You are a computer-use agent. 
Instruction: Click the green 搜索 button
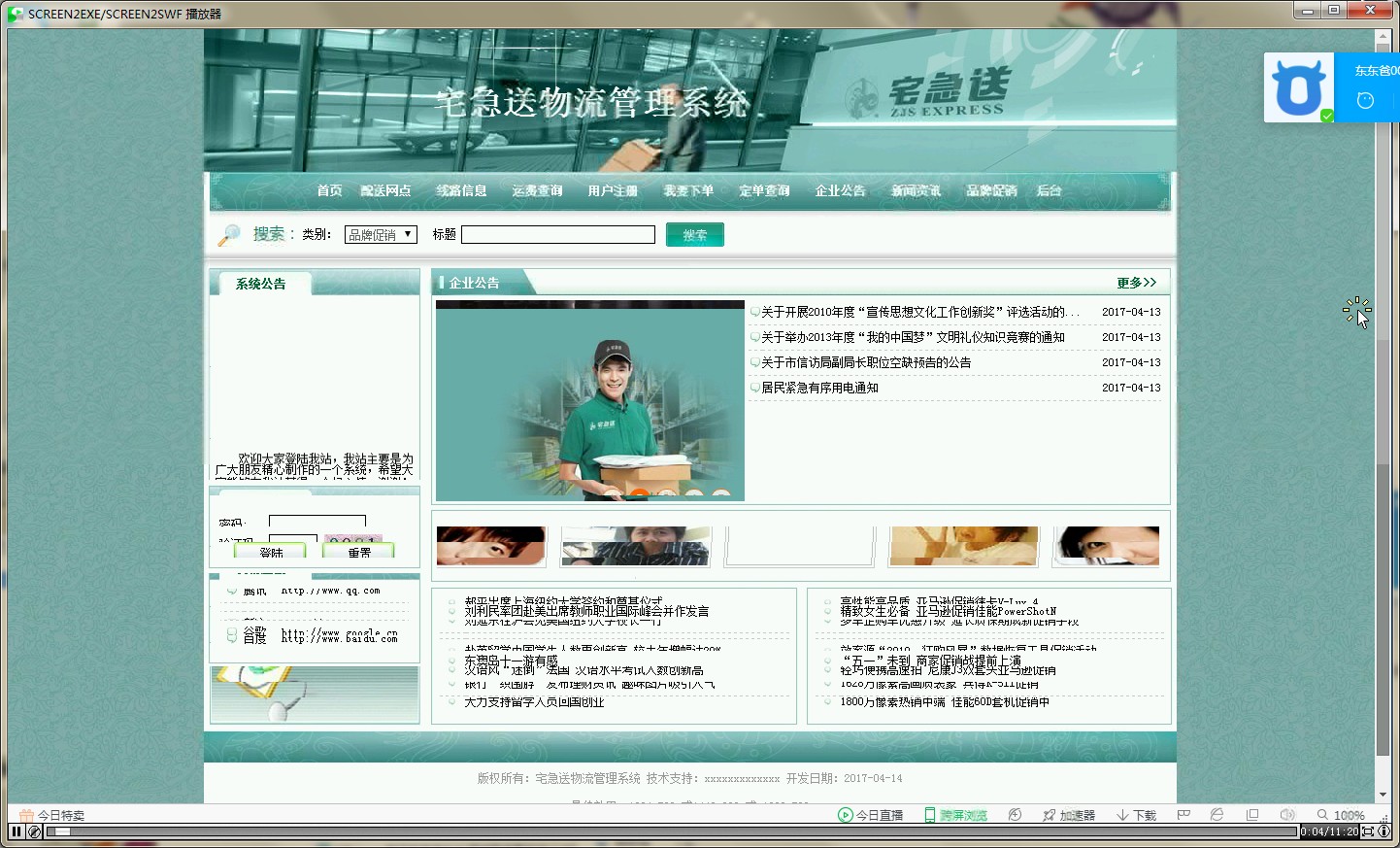tap(695, 234)
